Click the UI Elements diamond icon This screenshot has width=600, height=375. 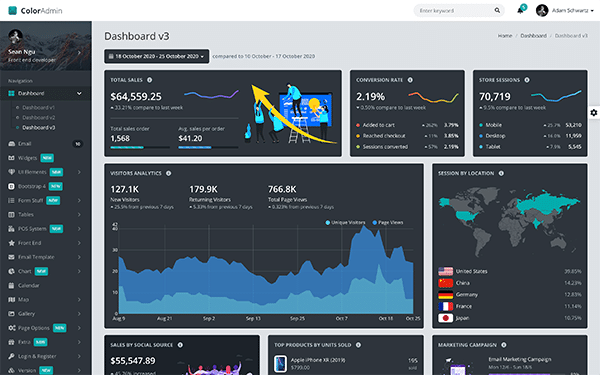point(11,172)
